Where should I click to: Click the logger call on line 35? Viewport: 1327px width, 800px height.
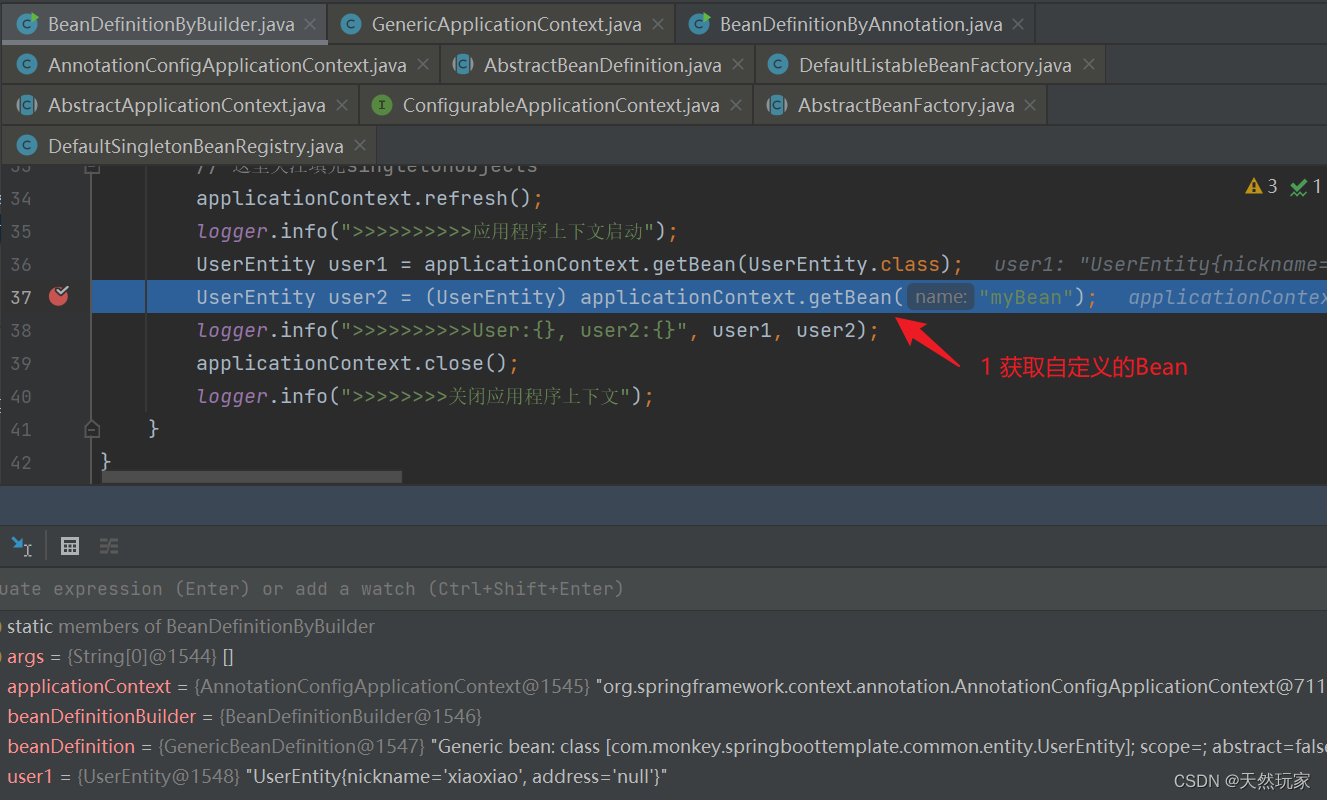tap(437, 231)
